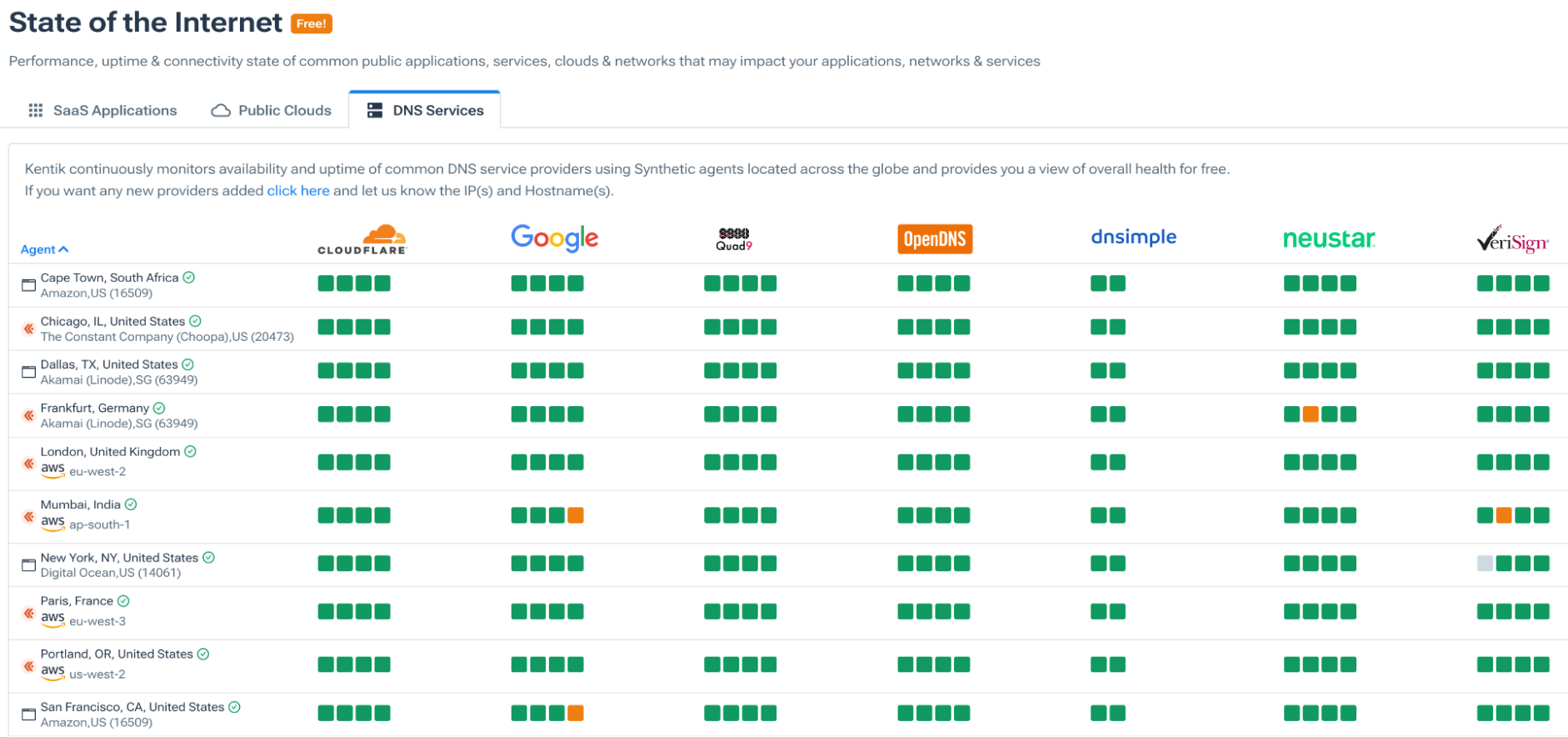1568x737 pixels.
Task: Click the window icon beside Dallas, TX agent
Action: coord(28,372)
